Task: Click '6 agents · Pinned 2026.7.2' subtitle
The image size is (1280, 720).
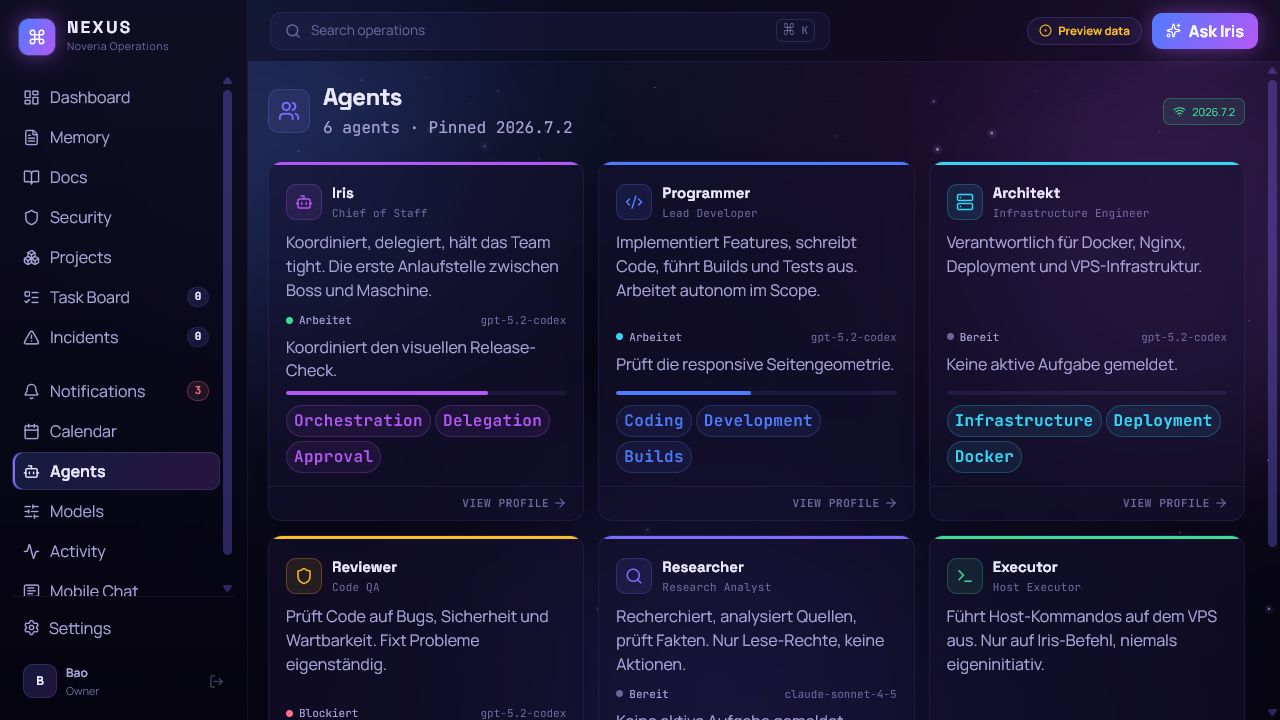Action: (447, 128)
